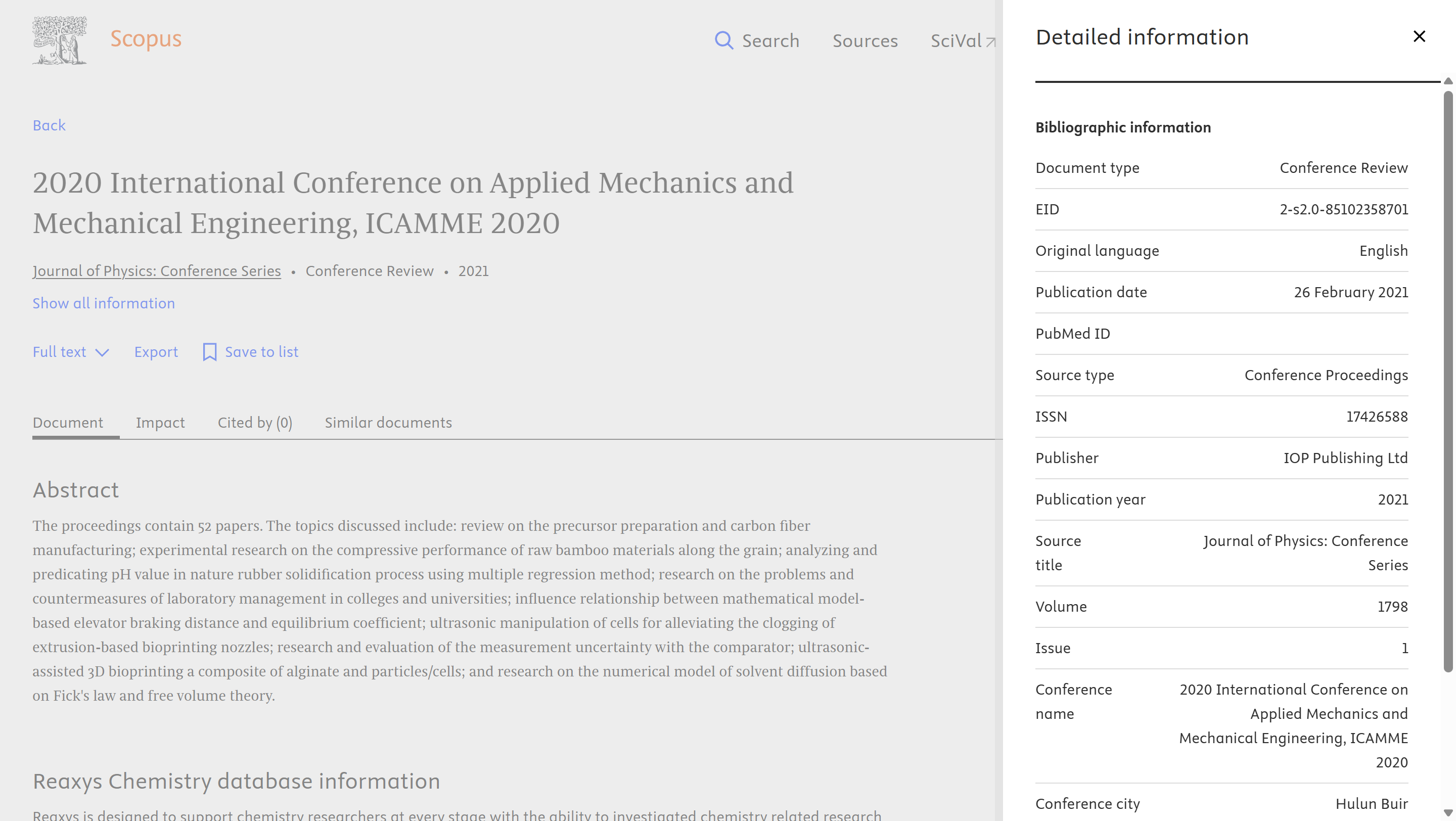Screen dimensions: 1456x821
Task: Click the ISSN value 17426588
Action: [1377, 417]
